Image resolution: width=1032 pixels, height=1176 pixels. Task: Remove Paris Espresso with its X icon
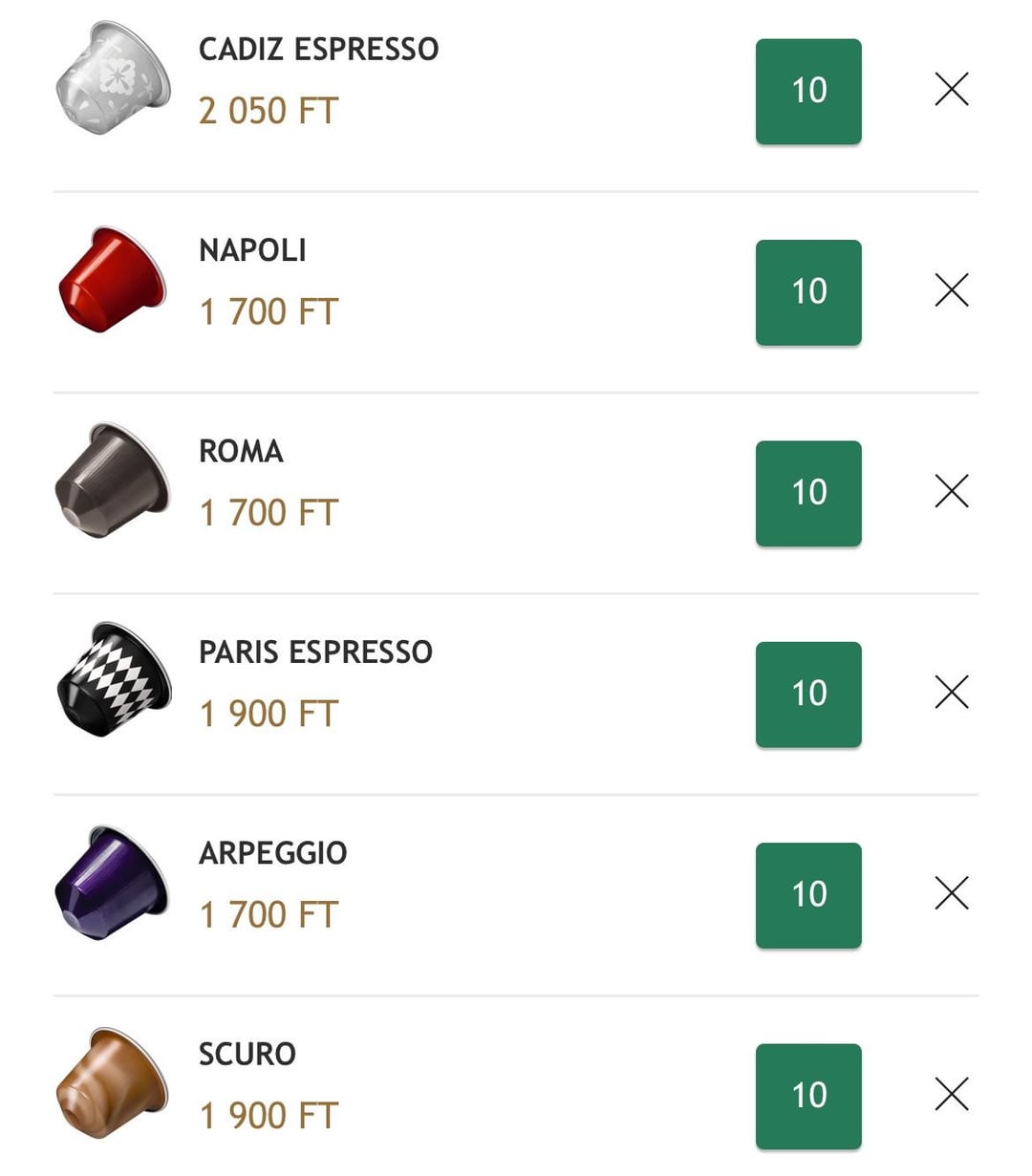951,693
